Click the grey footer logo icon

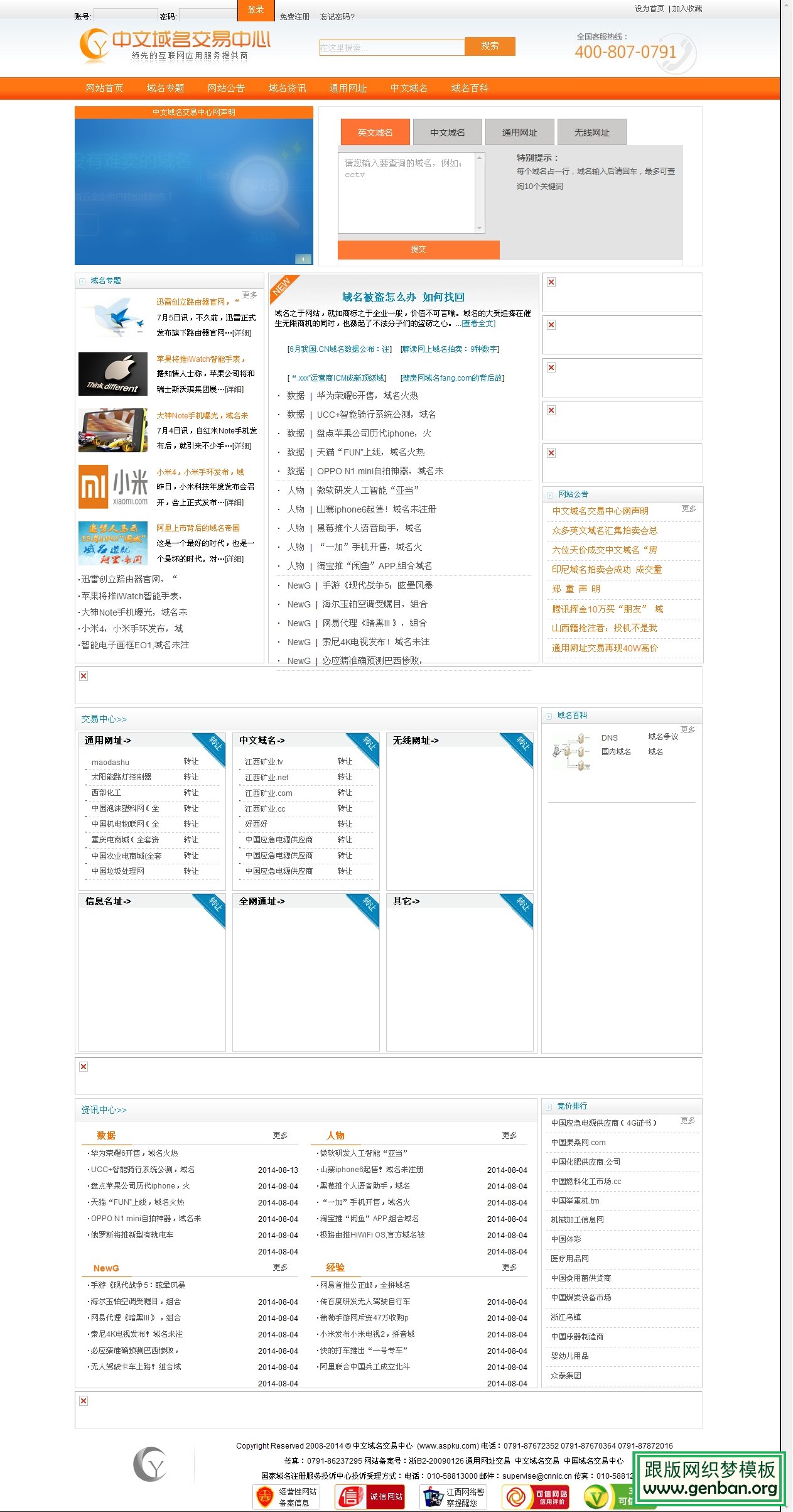pos(149,1464)
